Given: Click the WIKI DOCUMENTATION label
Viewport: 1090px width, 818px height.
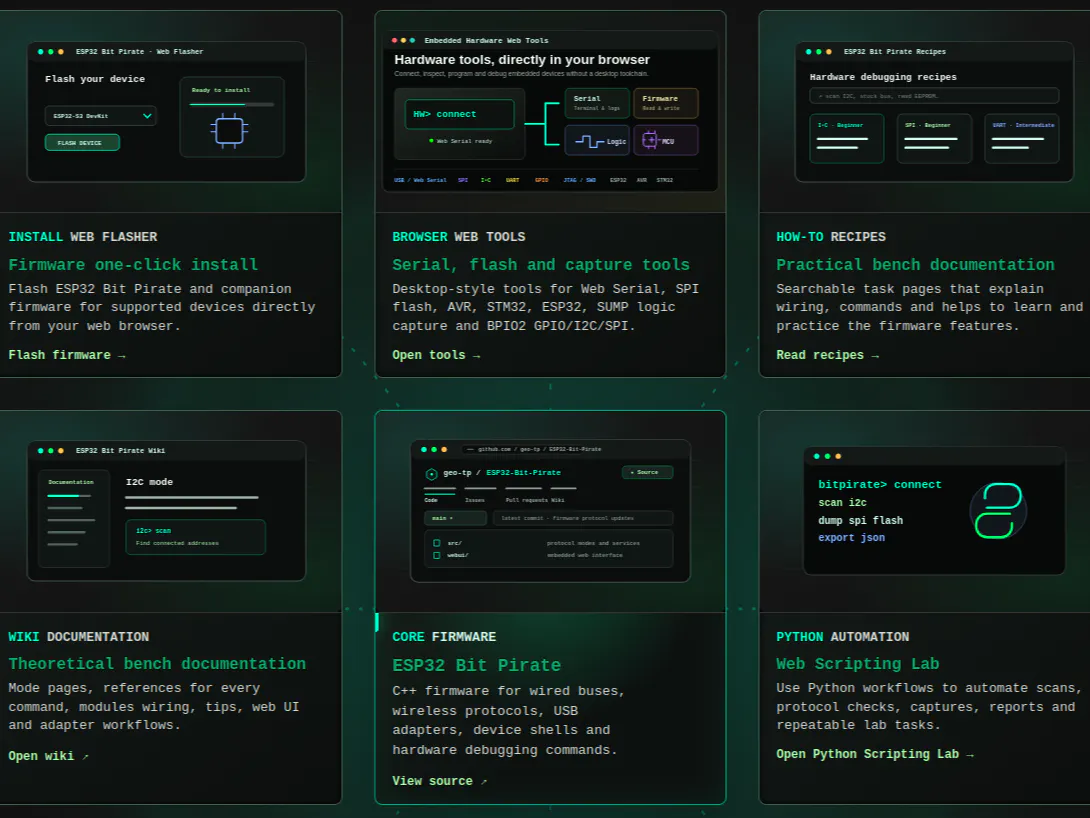Looking at the screenshot, I should (x=79, y=637).
